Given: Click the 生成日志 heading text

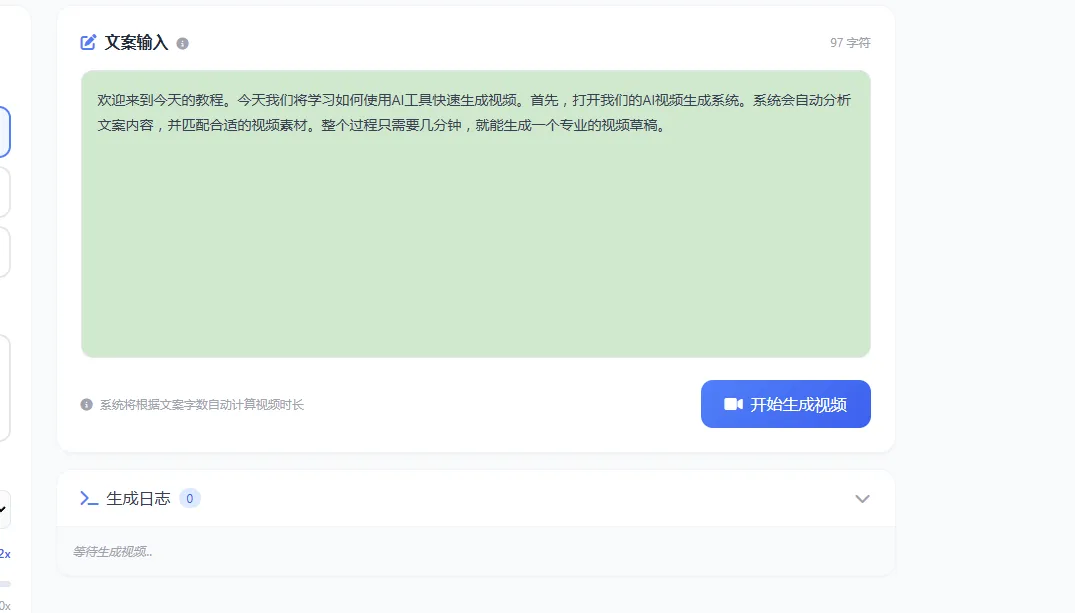Looking at the screenshot, I should [x=138, y=498].
